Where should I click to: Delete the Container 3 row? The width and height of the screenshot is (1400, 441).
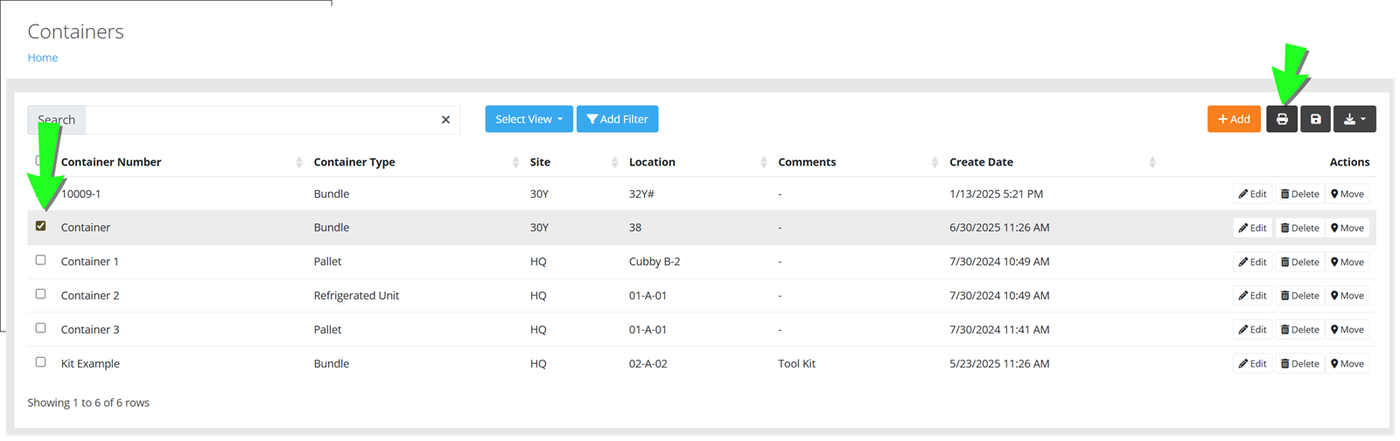coord(1300,330)
